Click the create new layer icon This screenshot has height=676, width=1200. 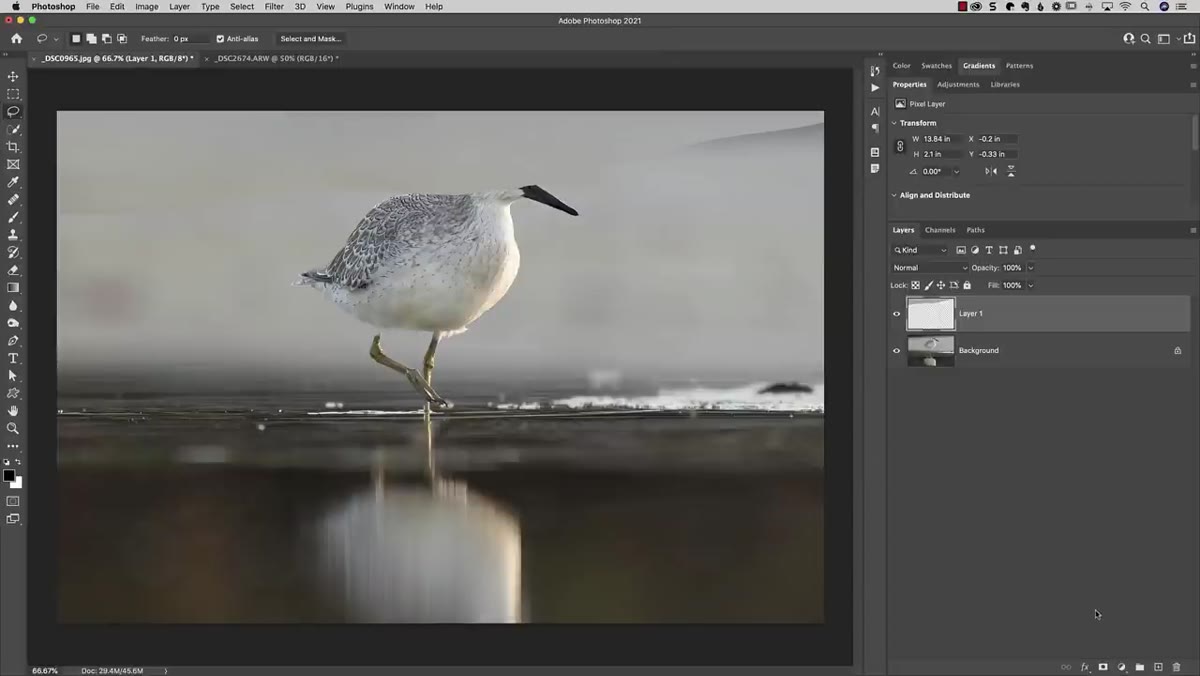click(1158, 667)
